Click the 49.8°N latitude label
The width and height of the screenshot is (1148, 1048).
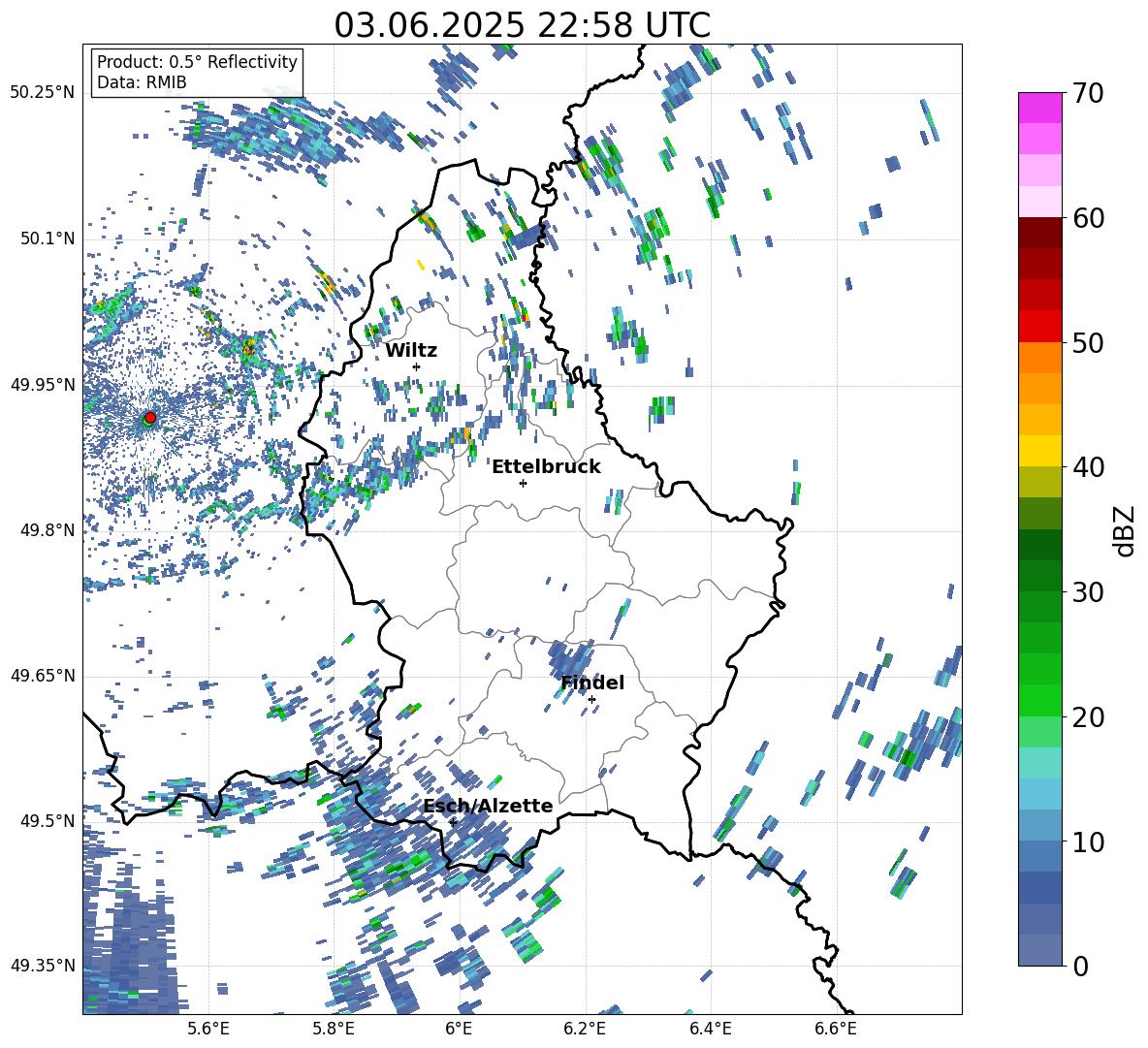click(x=47, y=530)
